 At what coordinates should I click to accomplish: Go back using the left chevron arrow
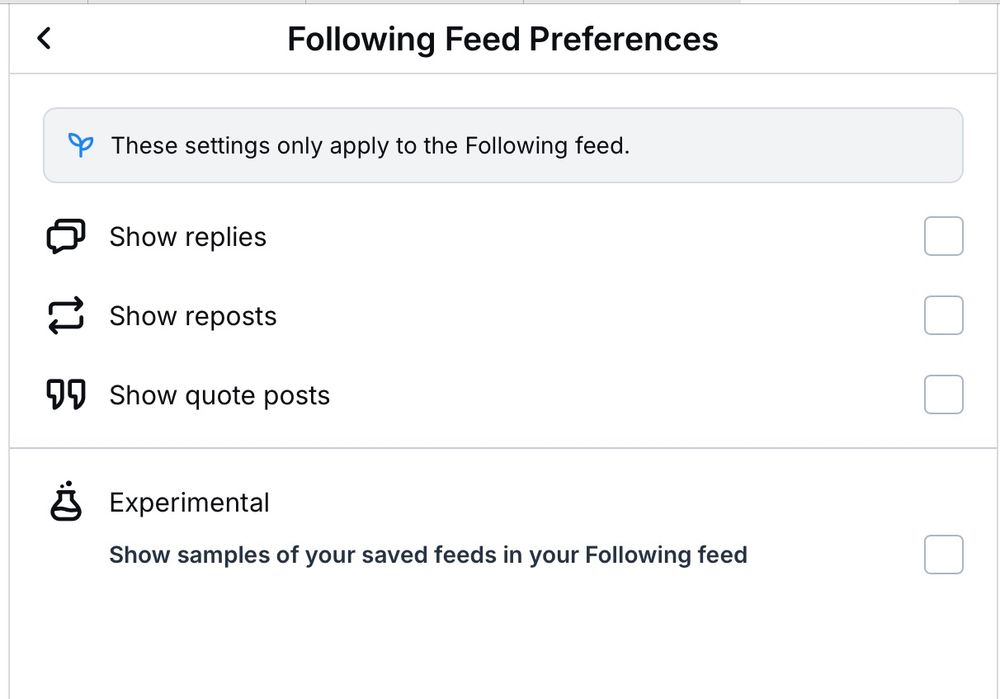click(44, 38)
